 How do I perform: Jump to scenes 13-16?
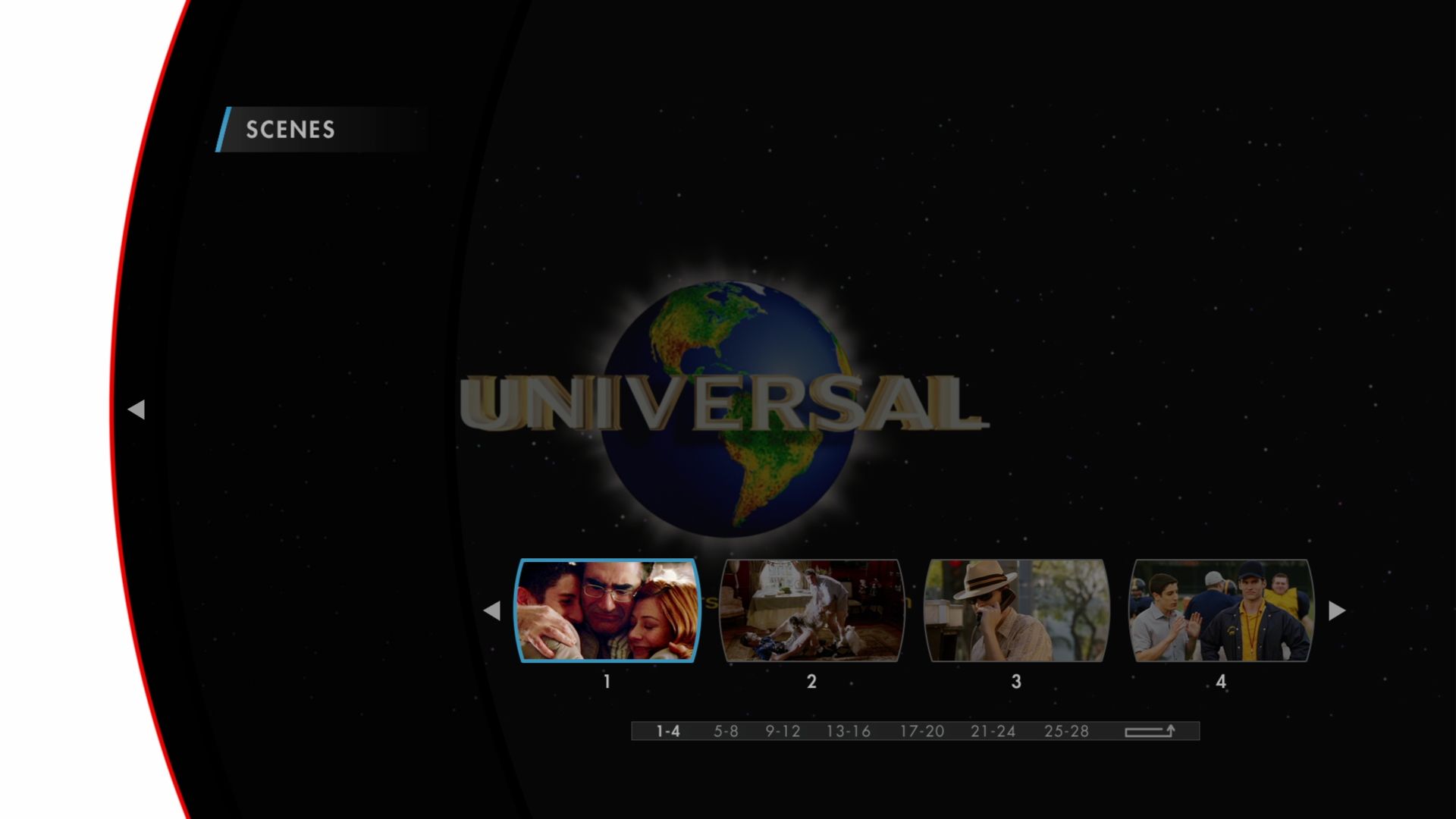[849, 731]
